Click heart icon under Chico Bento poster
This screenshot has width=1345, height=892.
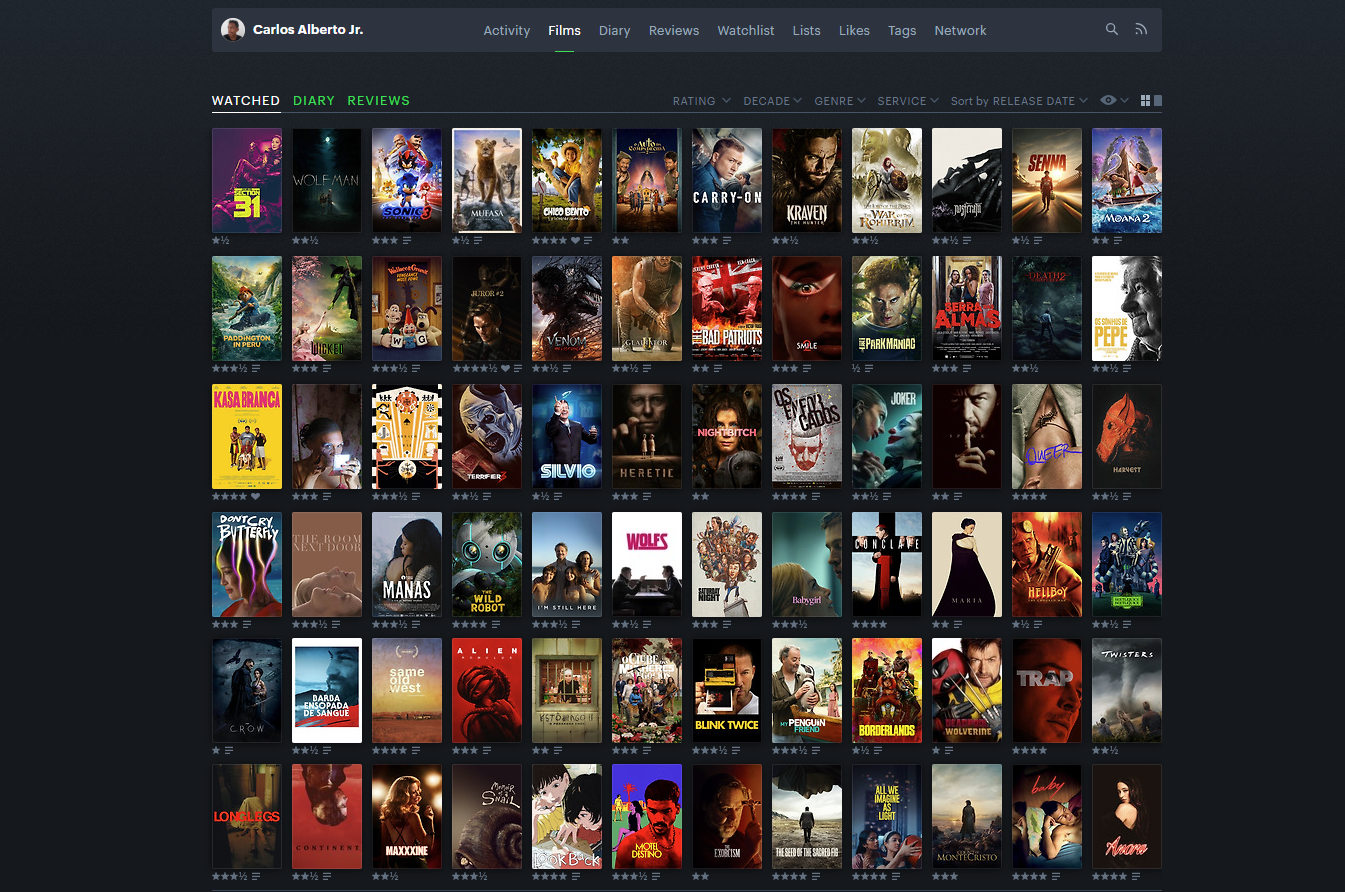[575, 240]
